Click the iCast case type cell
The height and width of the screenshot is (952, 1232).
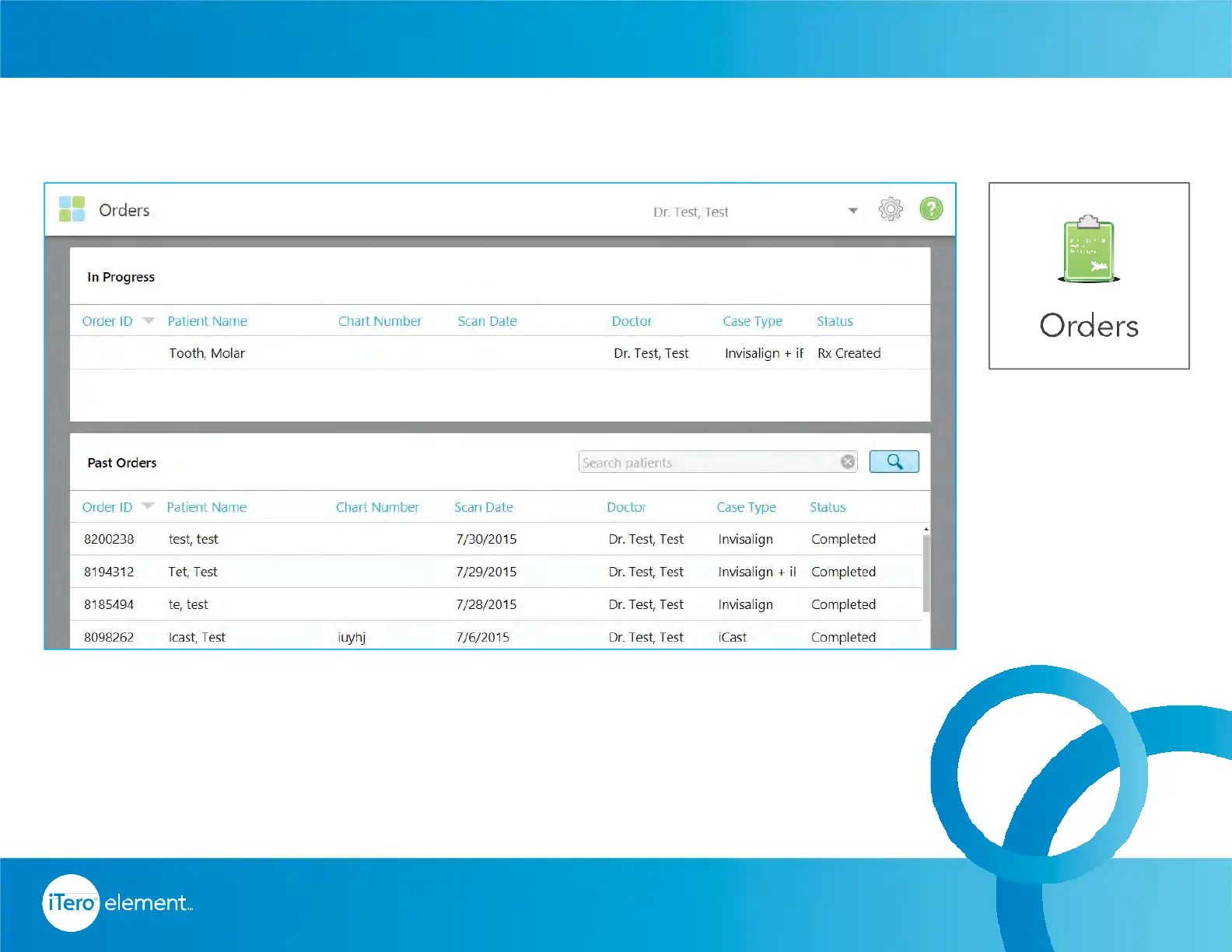click(x=732, y=637)
